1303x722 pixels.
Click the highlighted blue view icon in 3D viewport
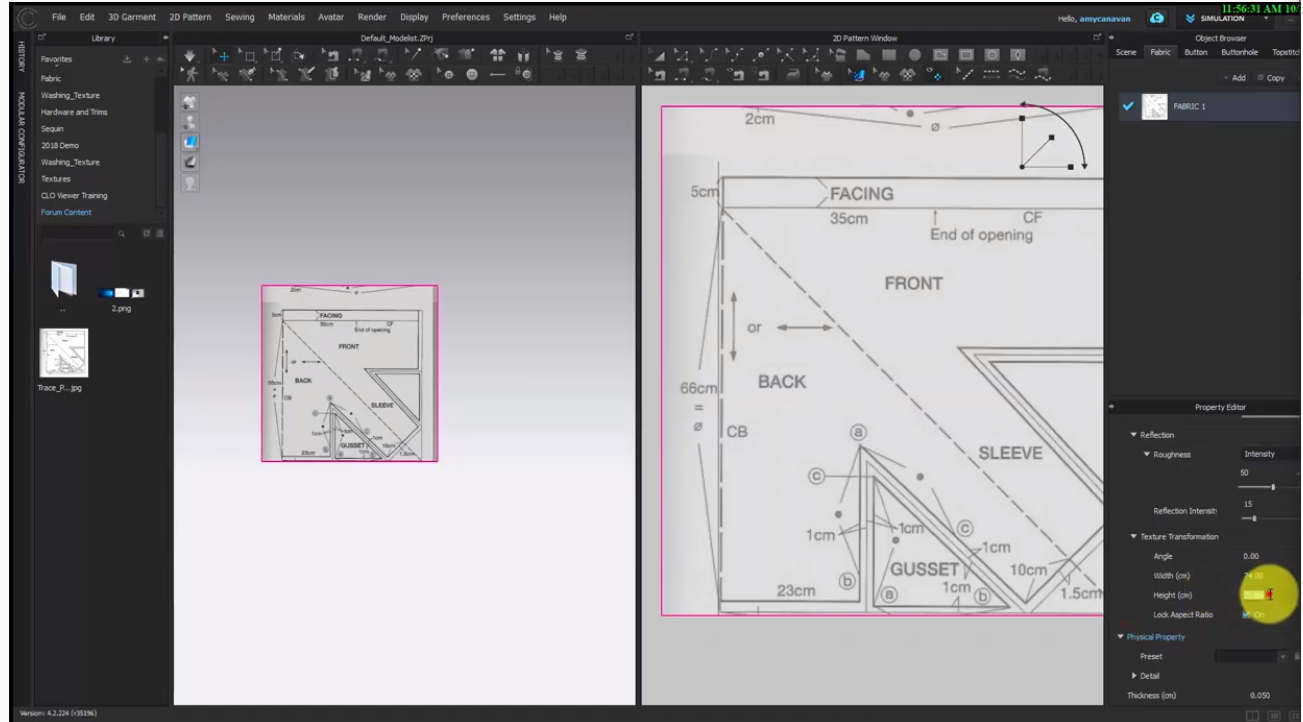pyautogui.click(x=191, y=142)
